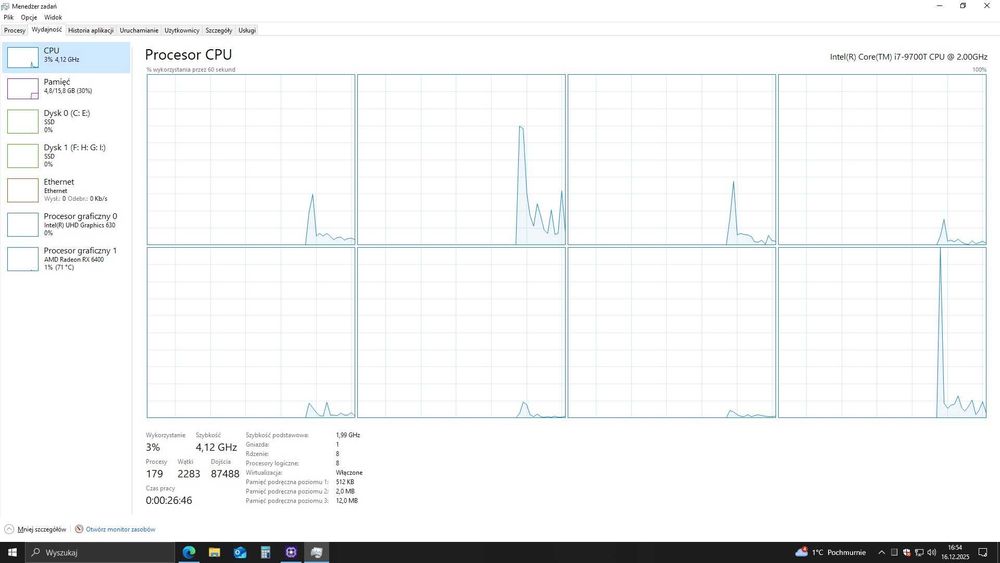Click the 179 processes value
The image size is (1000, 563).
coord(154,474)
